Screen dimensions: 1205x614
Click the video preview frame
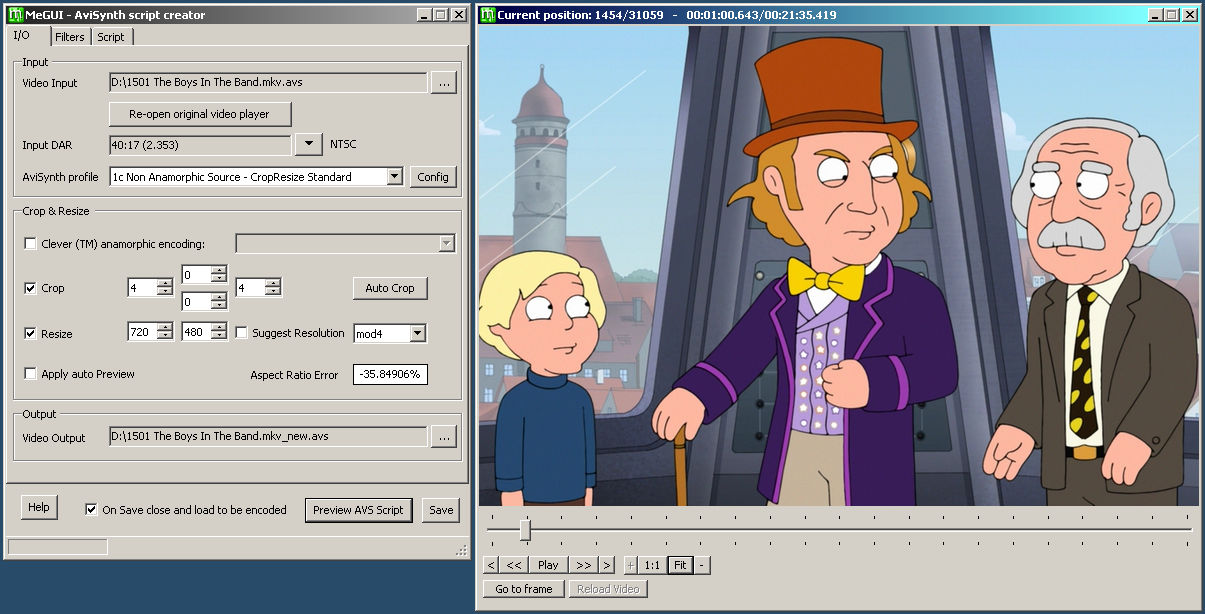[x=838, y=265]
